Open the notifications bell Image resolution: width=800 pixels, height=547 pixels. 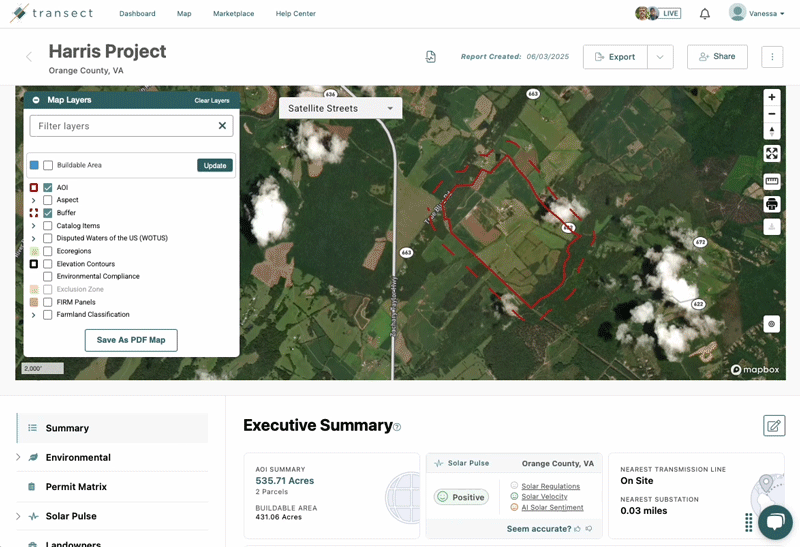point(705,14)
